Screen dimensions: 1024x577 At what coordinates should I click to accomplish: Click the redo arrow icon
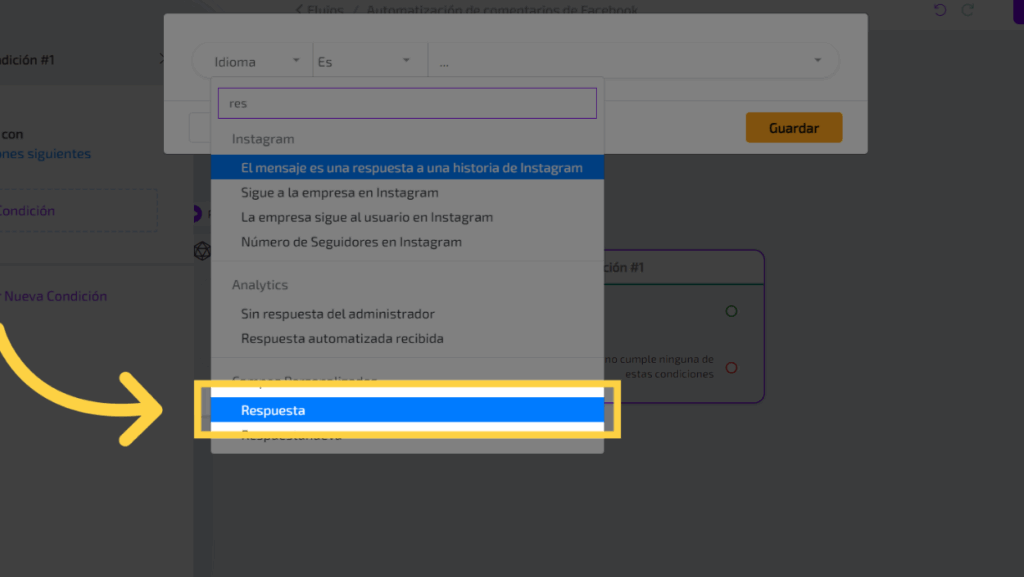click(x=967, y=10)
